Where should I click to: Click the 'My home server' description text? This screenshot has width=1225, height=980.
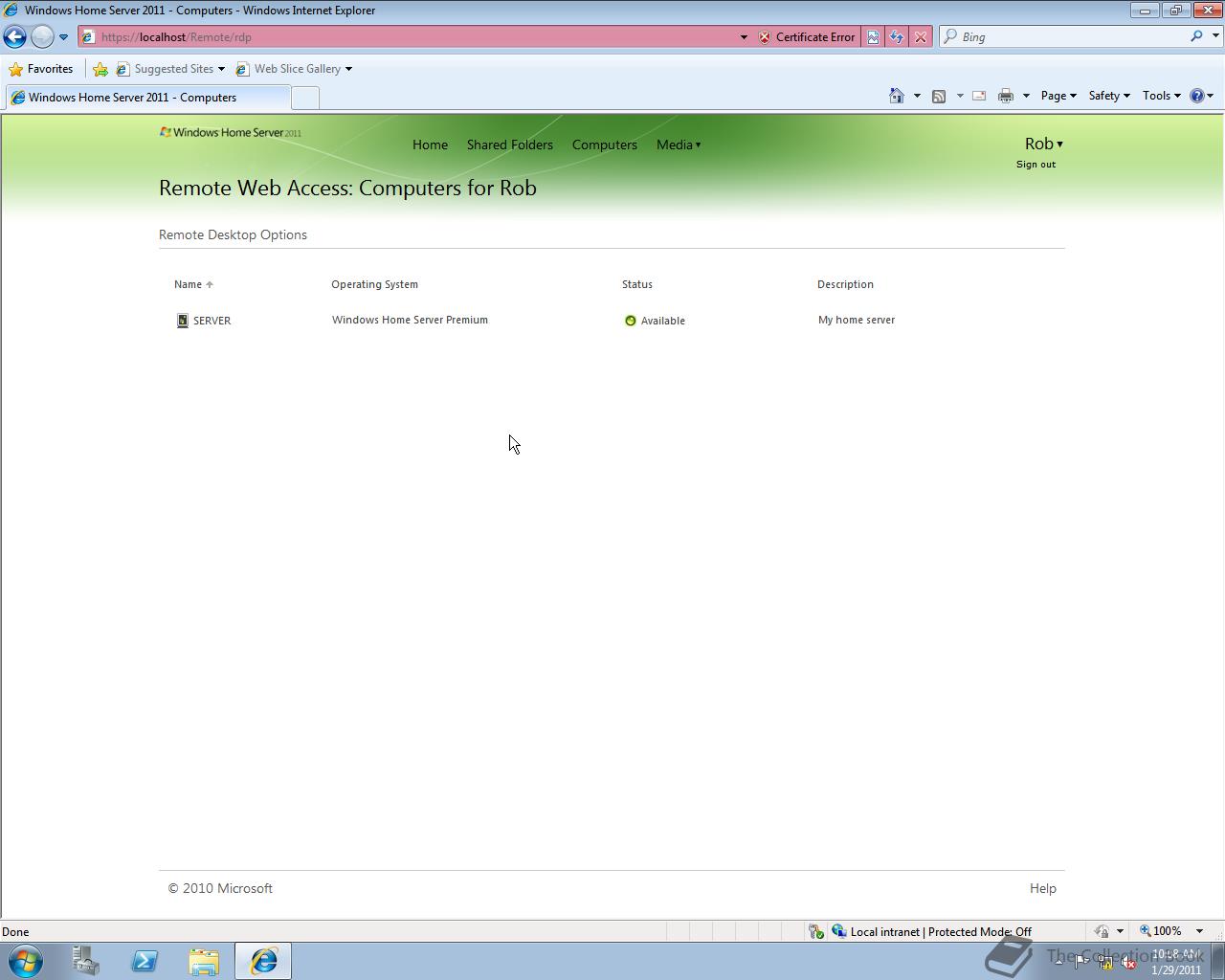point(857,320)
